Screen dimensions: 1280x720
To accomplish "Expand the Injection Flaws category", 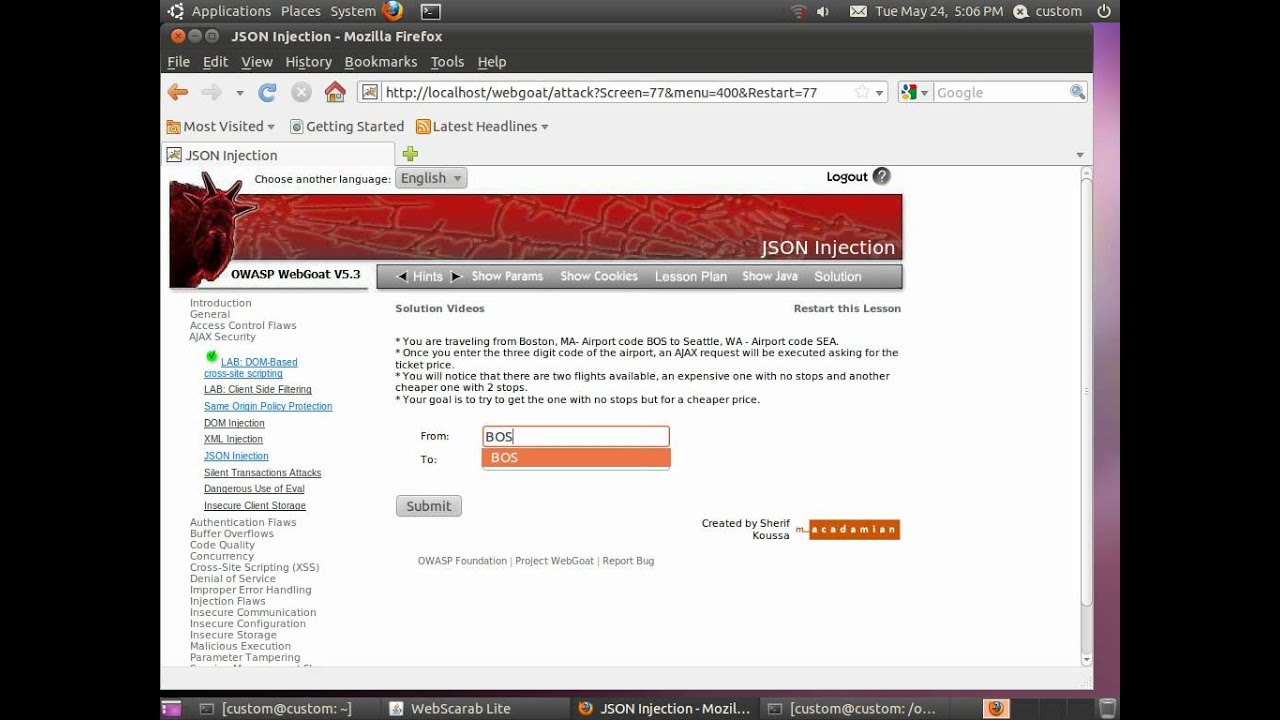I will click(228, 601).
